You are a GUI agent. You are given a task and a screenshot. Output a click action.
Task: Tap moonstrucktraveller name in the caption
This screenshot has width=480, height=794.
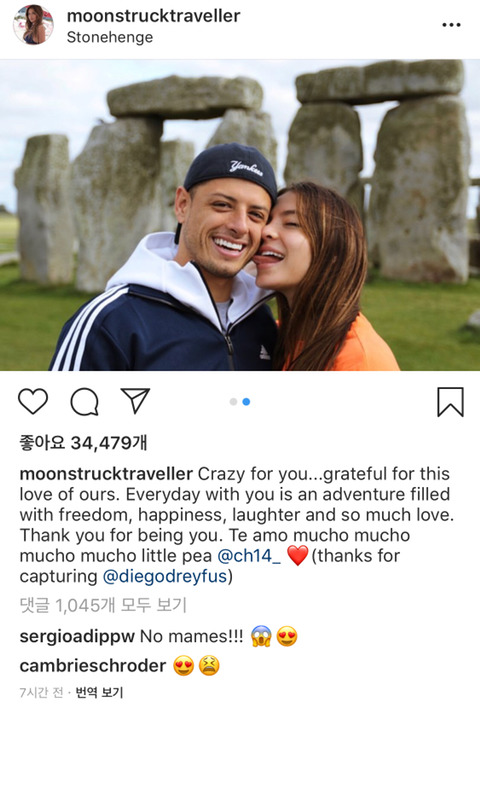[106, 474]
